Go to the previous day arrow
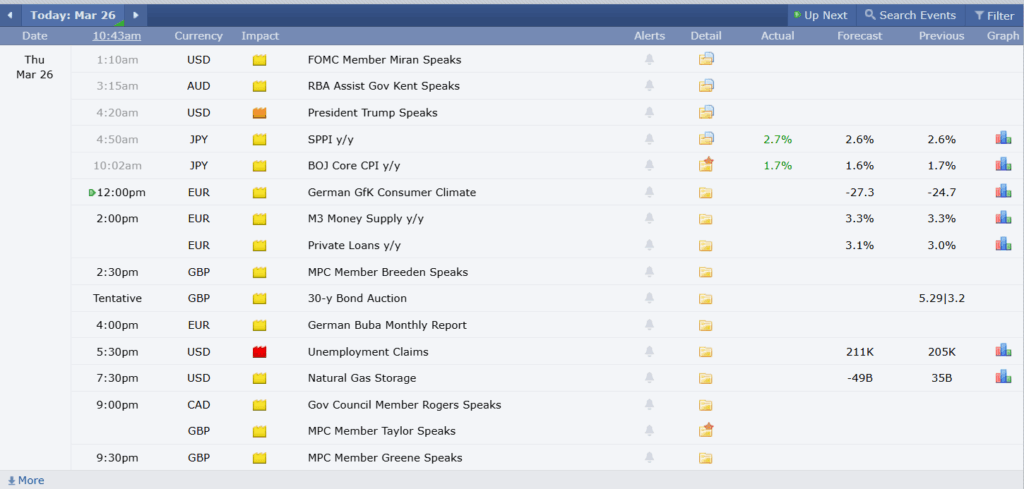1024x489 pixels. (10, 15)
